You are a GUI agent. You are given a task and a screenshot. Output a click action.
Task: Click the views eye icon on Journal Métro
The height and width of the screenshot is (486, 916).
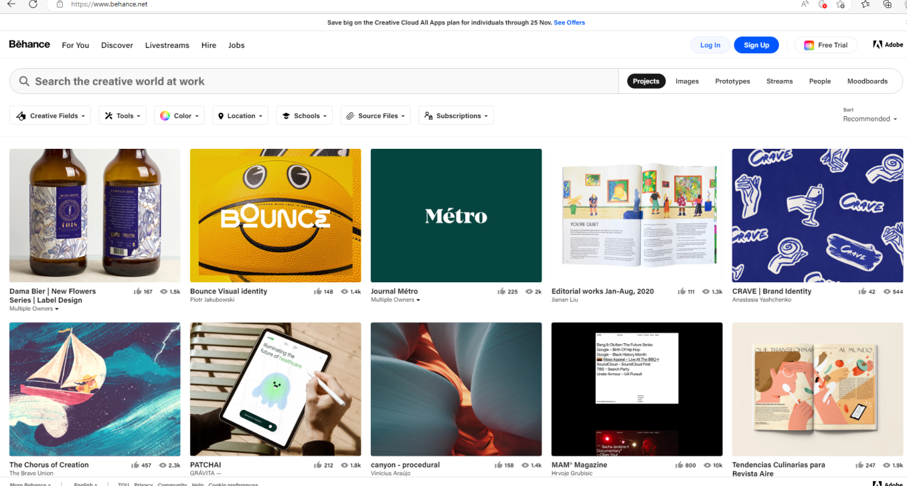[x=528, y=292]
